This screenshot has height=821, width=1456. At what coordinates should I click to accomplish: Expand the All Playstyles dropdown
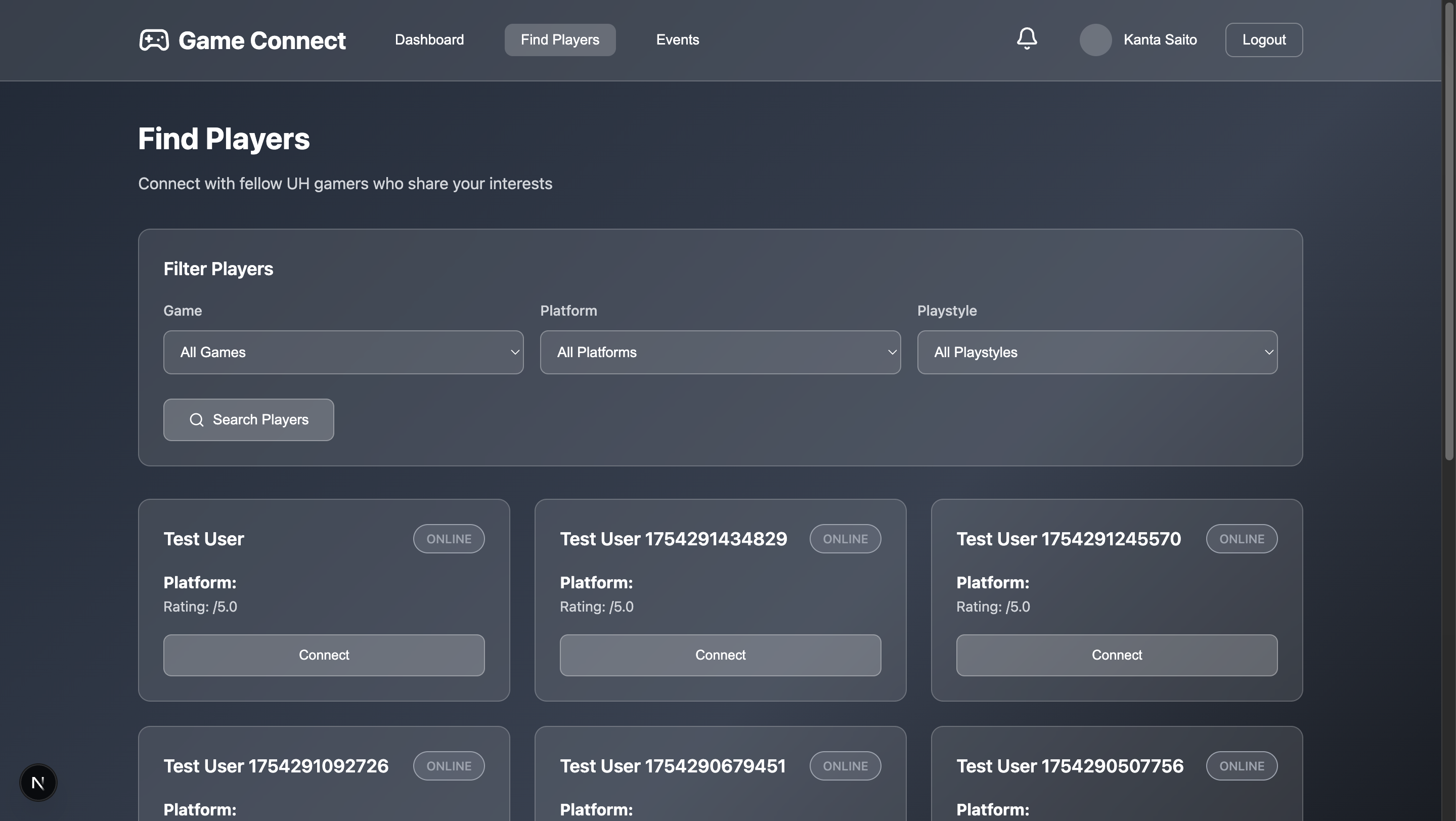(x=1096, y=352)
